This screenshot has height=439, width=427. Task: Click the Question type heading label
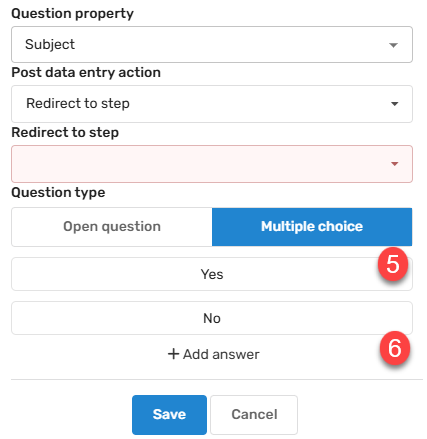[x=58, y=192]
